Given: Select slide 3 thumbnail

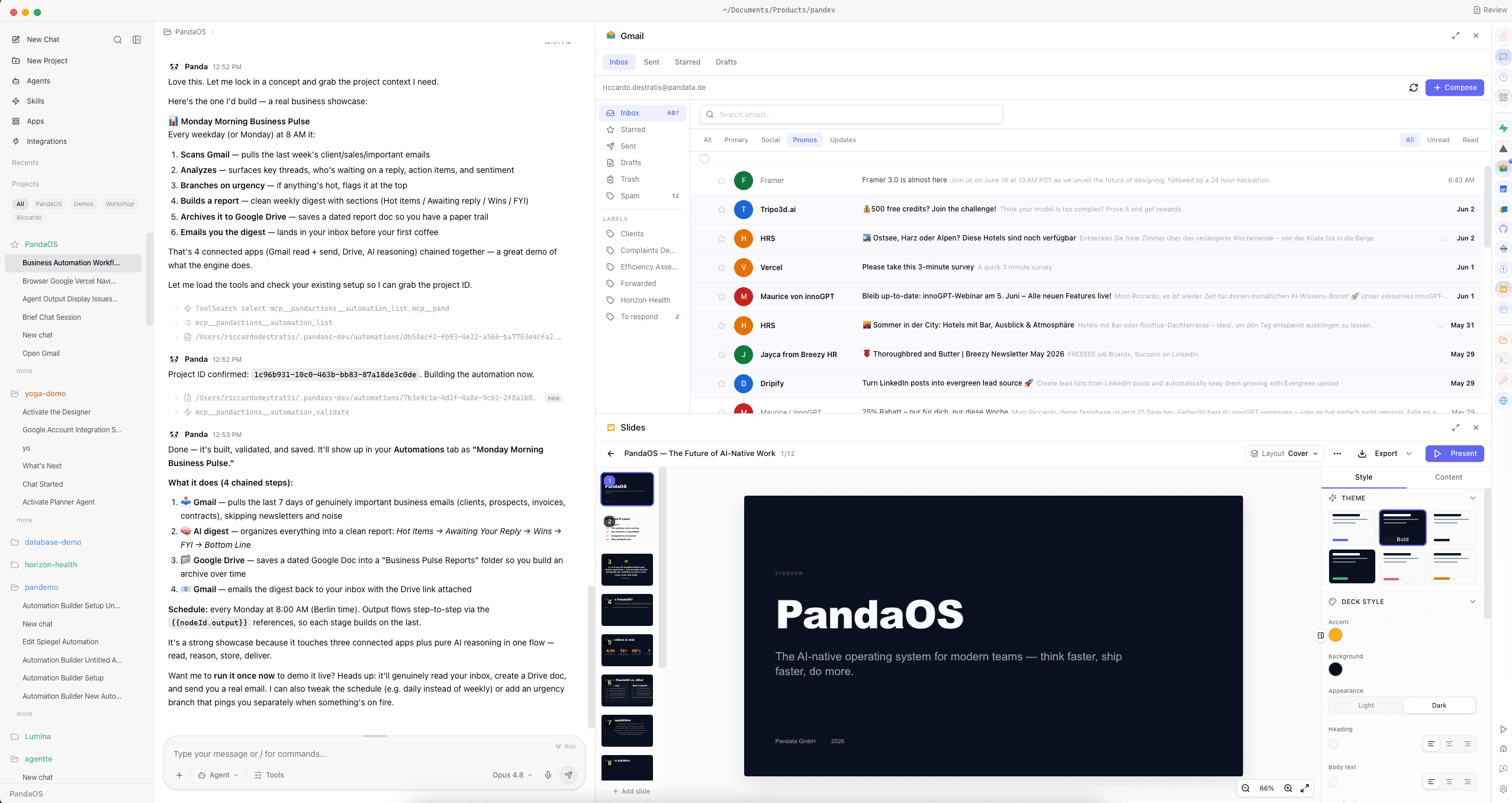Looking at the screenshot, I should click(x=627, y=570).
